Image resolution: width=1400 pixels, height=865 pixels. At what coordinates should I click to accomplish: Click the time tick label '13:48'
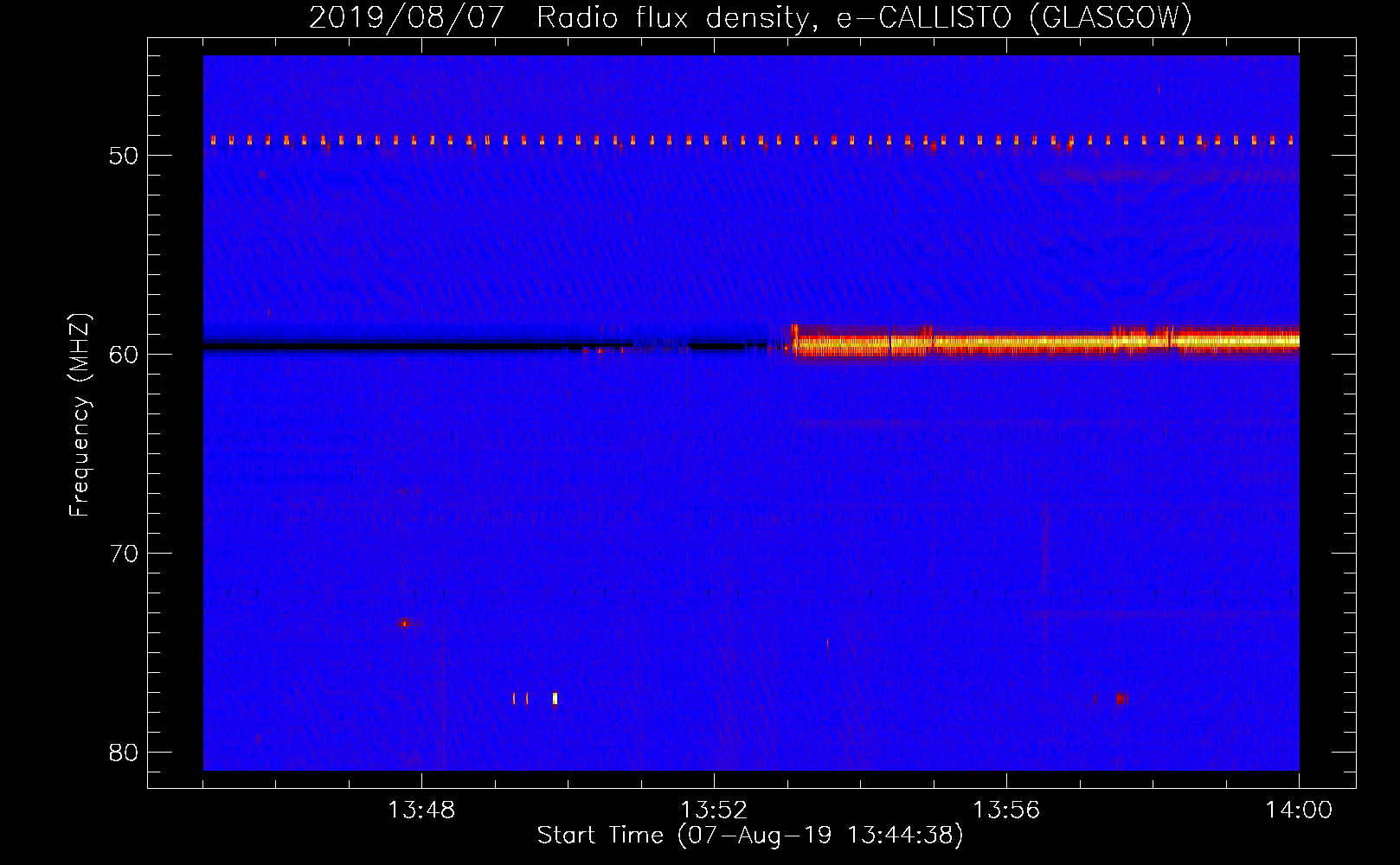click(421, 811)
